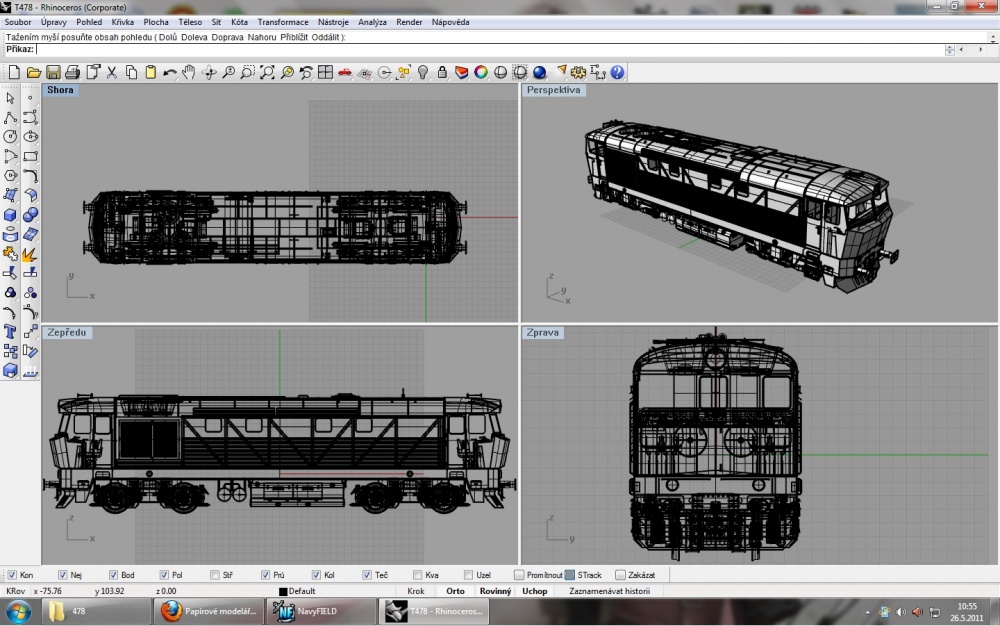Open the Soubor menu
This screenshot has height=626, width=1000.
[x=18, y=22]
